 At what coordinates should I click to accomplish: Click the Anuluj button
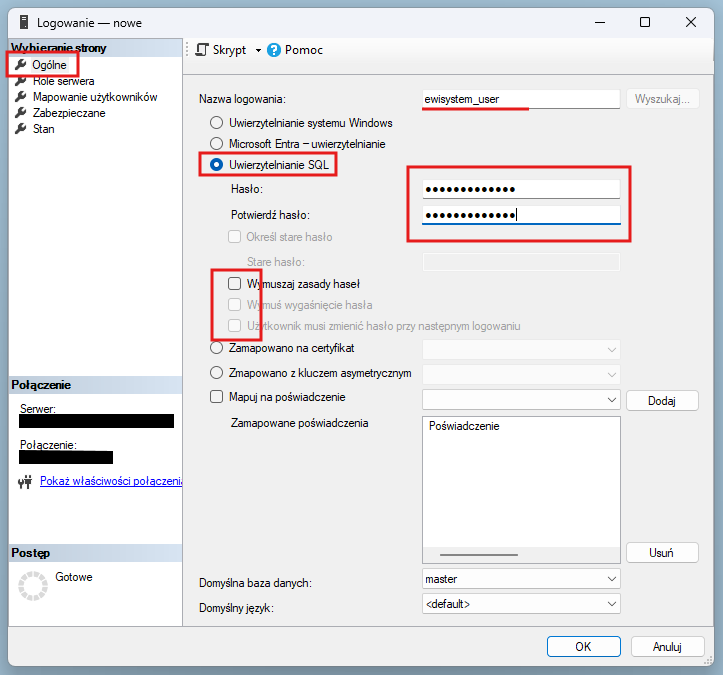tap(666, 647)
